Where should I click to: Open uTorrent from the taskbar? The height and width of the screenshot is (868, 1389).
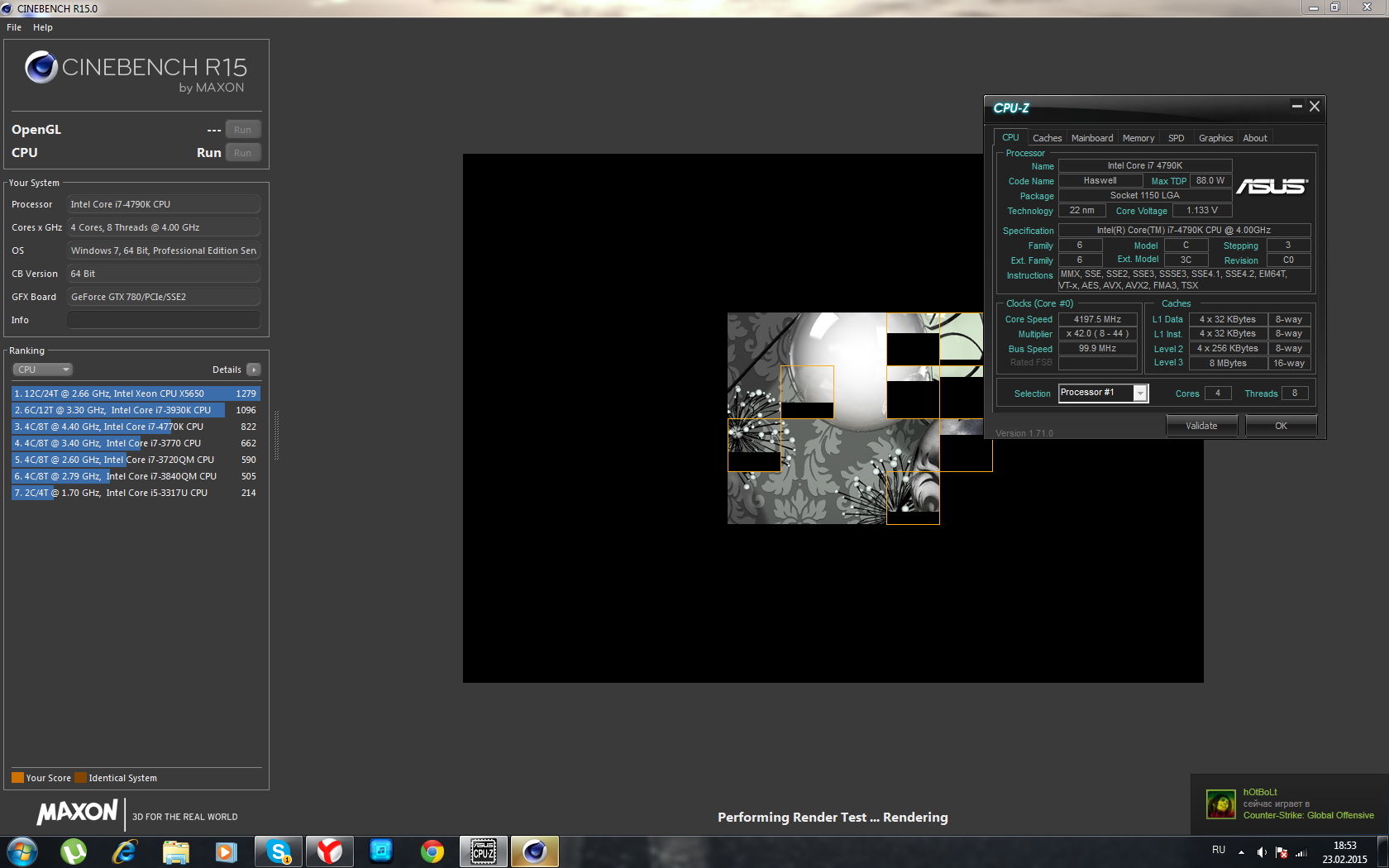[74, 851]
